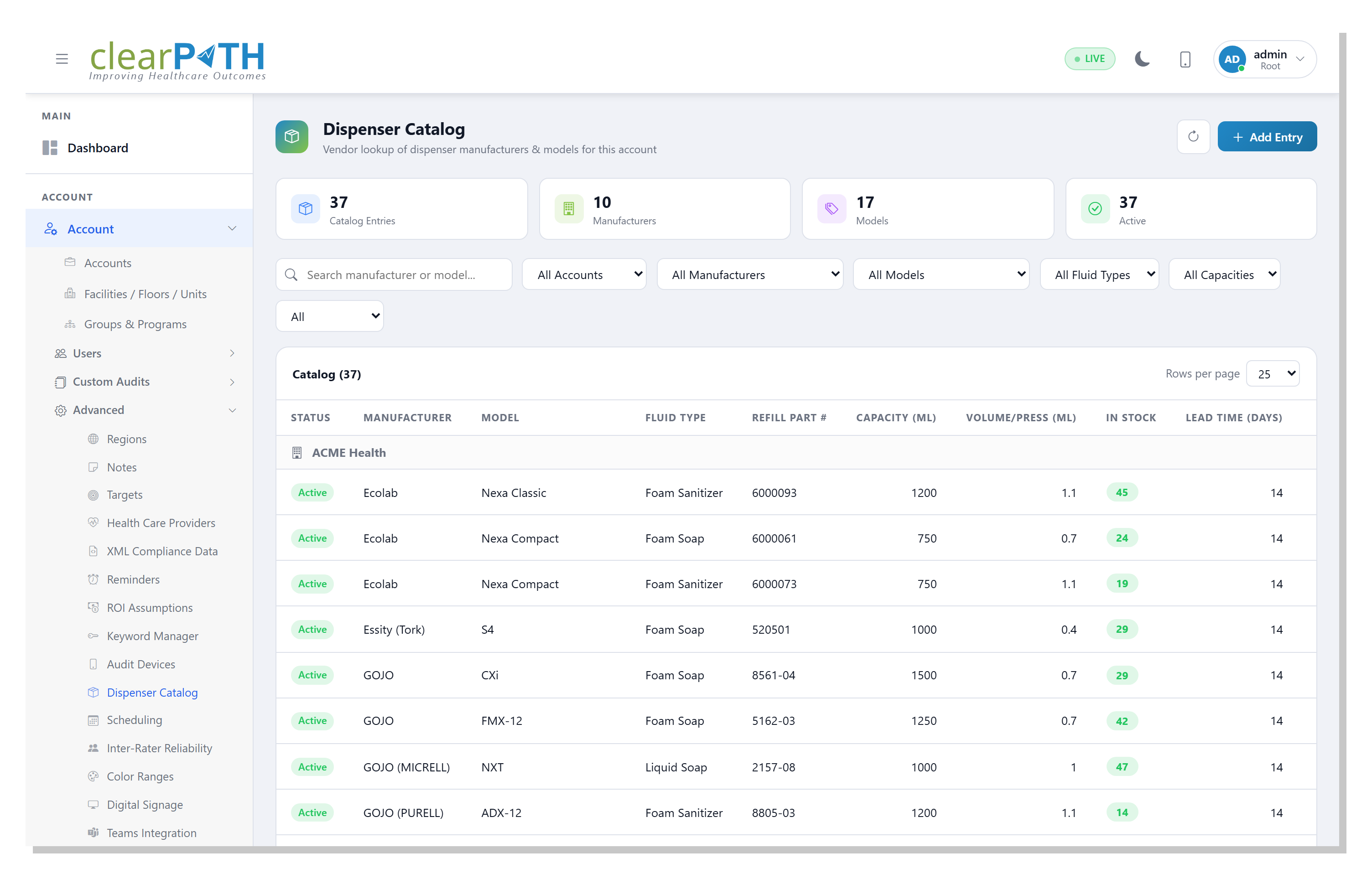1372x879 pixels.
Task: Open the mobile device preview icon
Action: tap(1185, 59)
